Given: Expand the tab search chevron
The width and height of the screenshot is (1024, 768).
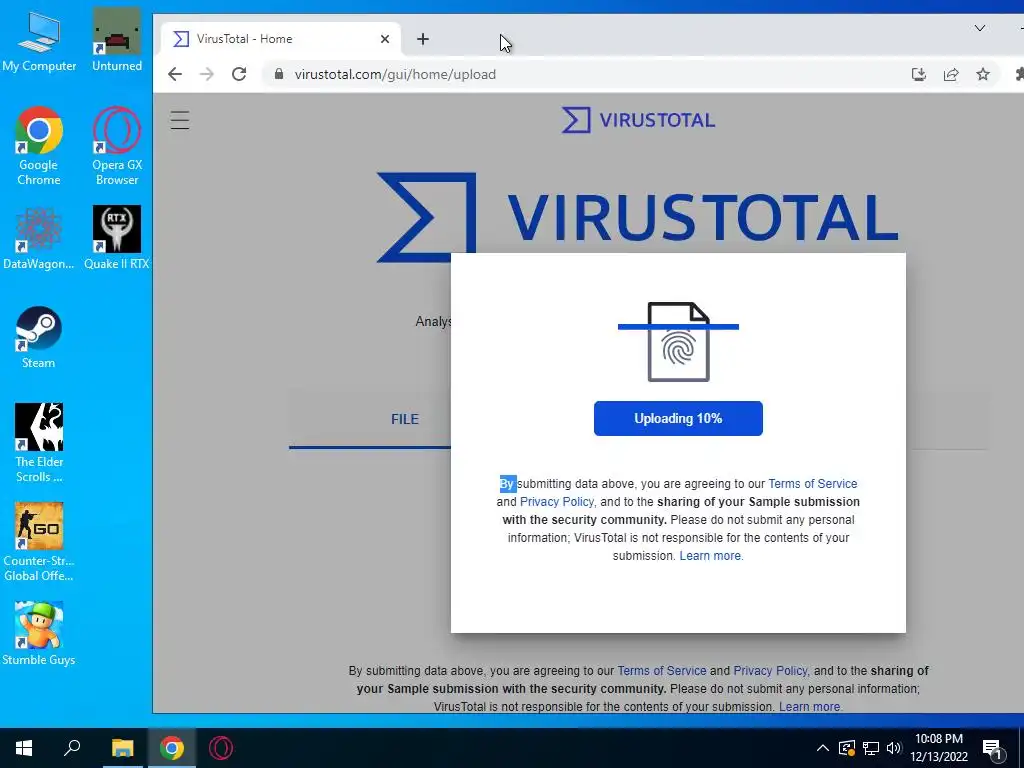Looking at the screenshot, I should point(980,28).
